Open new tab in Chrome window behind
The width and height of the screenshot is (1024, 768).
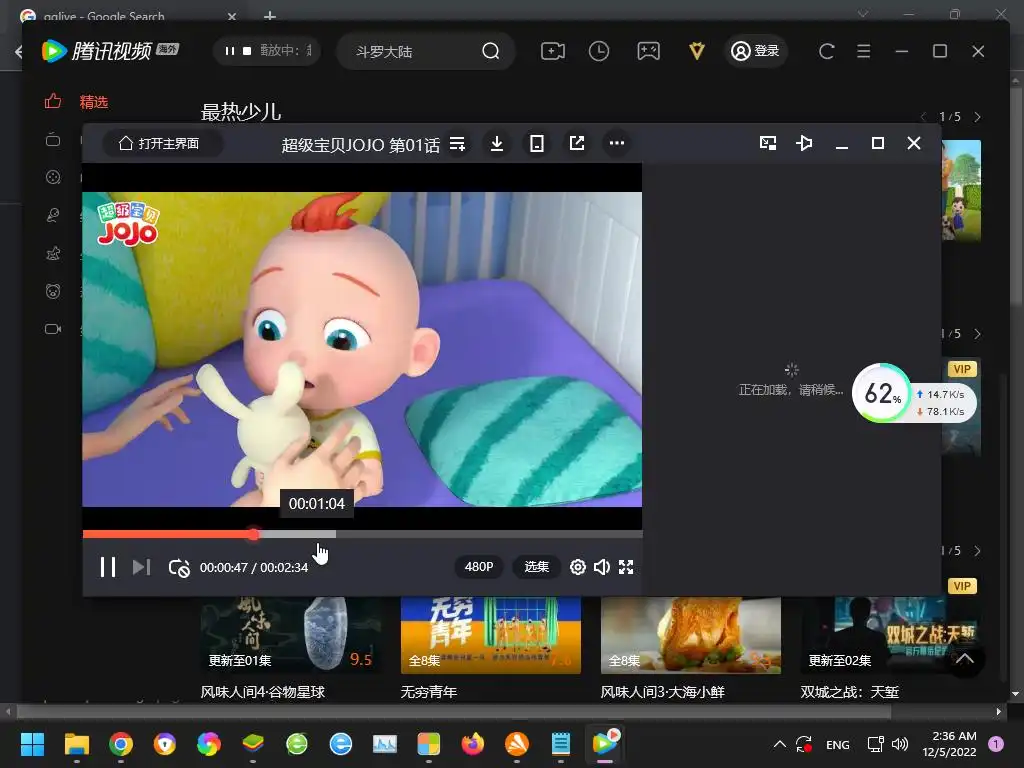click(x=270, y=16)
